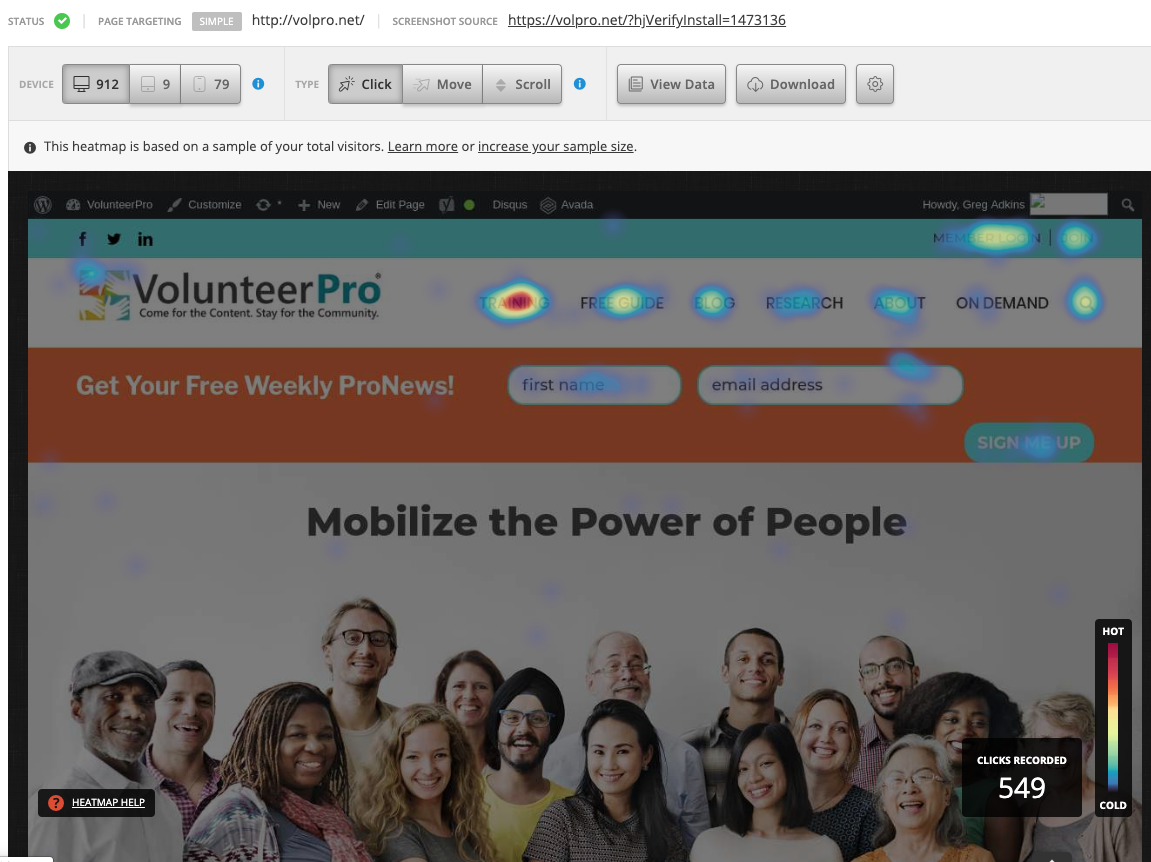Image resolution: width=1151 pixels, height=862 pixels.
Task: Switch to Scroll heatmap type
Action: (522, 84)
